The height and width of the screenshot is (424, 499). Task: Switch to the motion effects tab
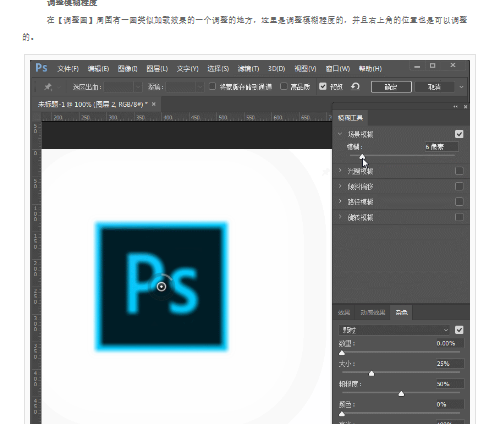tap(372, 312)
